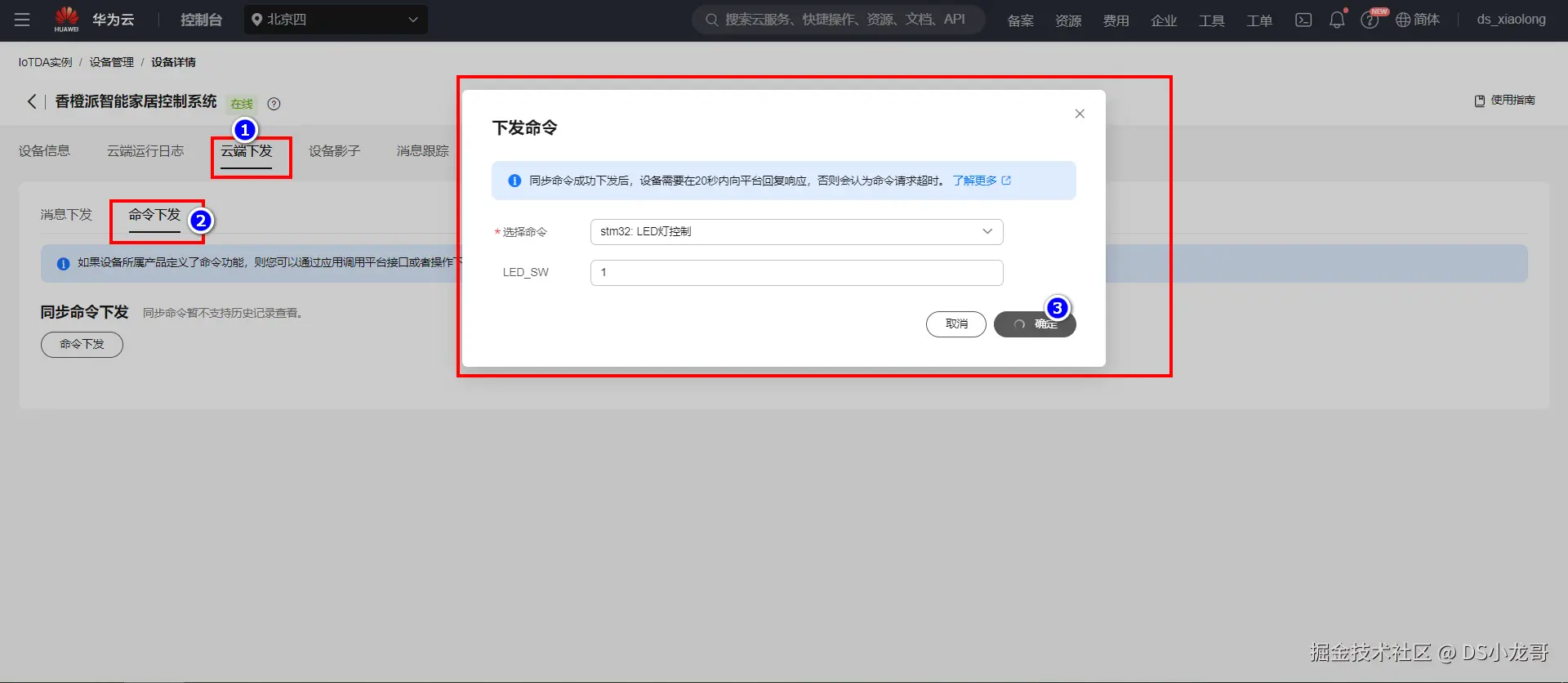Image resolution: width=1568 pixels, height=683 pixels.
Task: Open the region selector 北京四
Action: click(x=336, y=20)
